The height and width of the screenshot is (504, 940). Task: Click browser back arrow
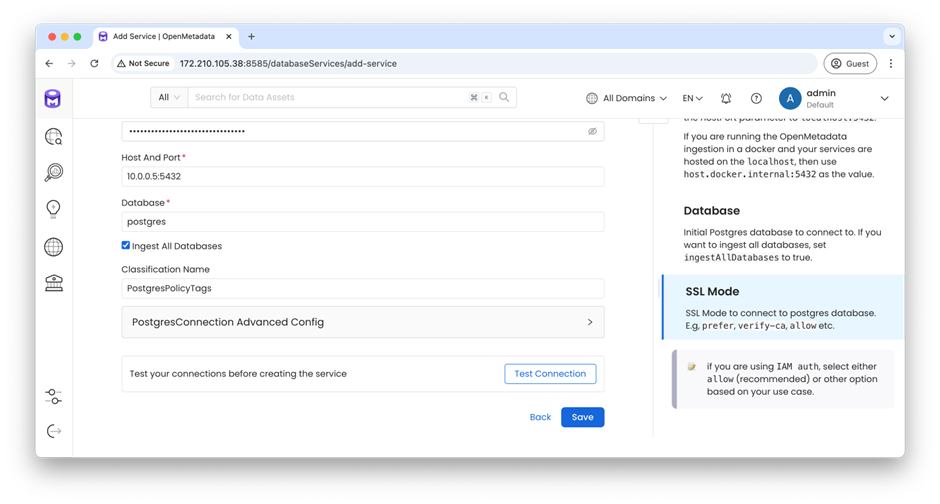point(49,64)
